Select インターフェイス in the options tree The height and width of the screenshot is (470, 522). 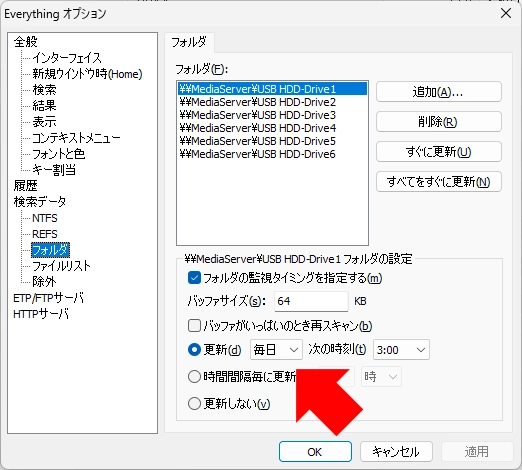pyautogui.click(x=67, y=58)
